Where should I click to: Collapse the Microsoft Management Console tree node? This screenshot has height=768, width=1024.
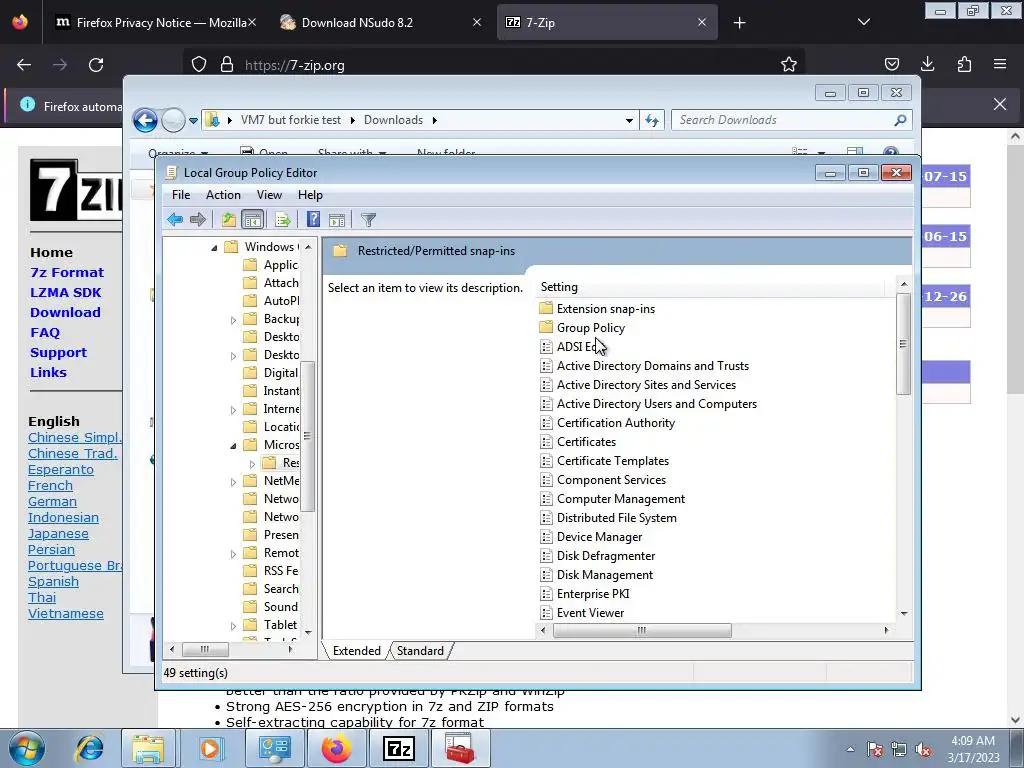(x=233, y=445)
